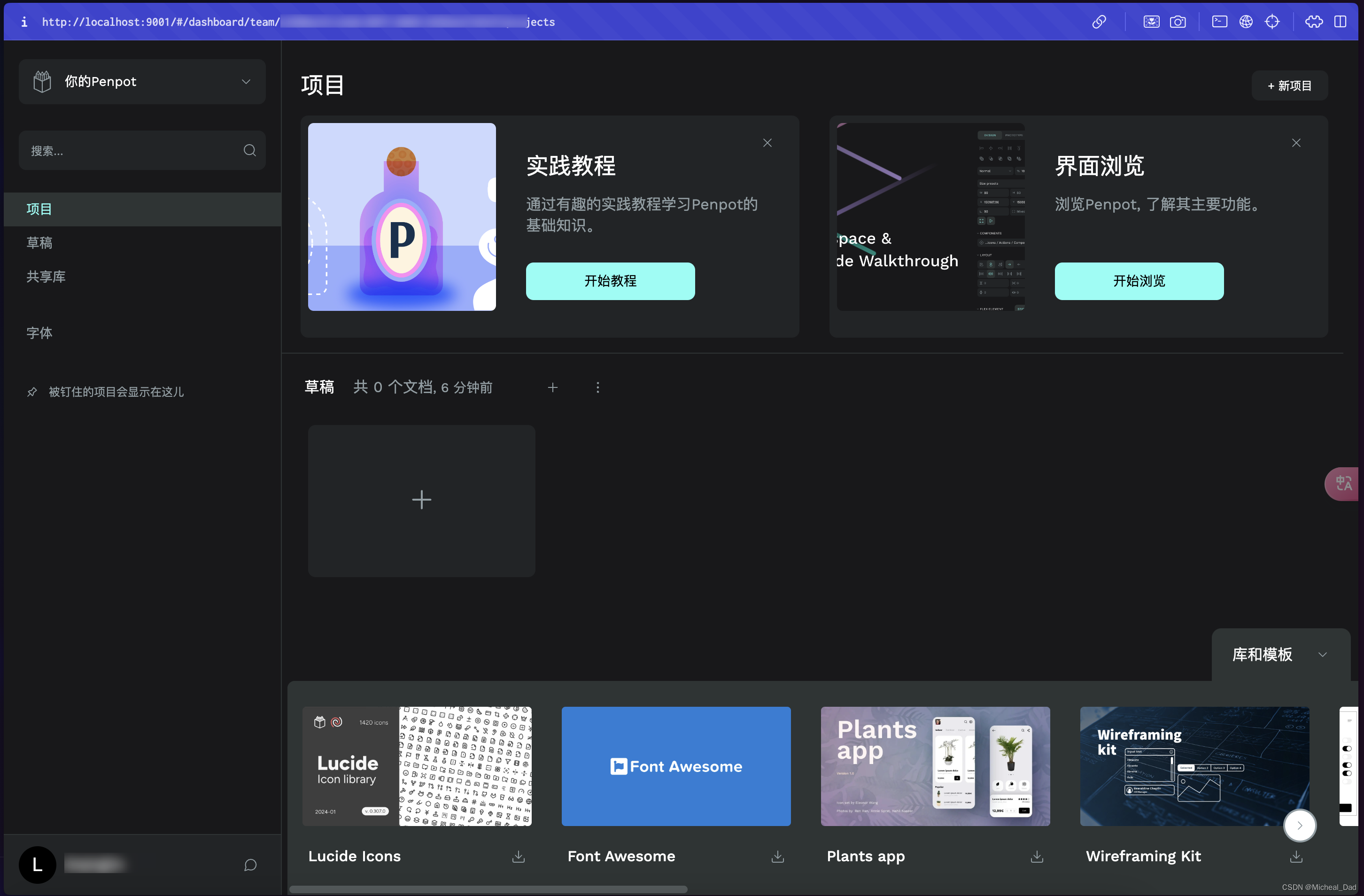Viewport: 1364px width, 896px height.
Task: Click the horizontal scrollbar at bottom
Action: click(488, 889)
